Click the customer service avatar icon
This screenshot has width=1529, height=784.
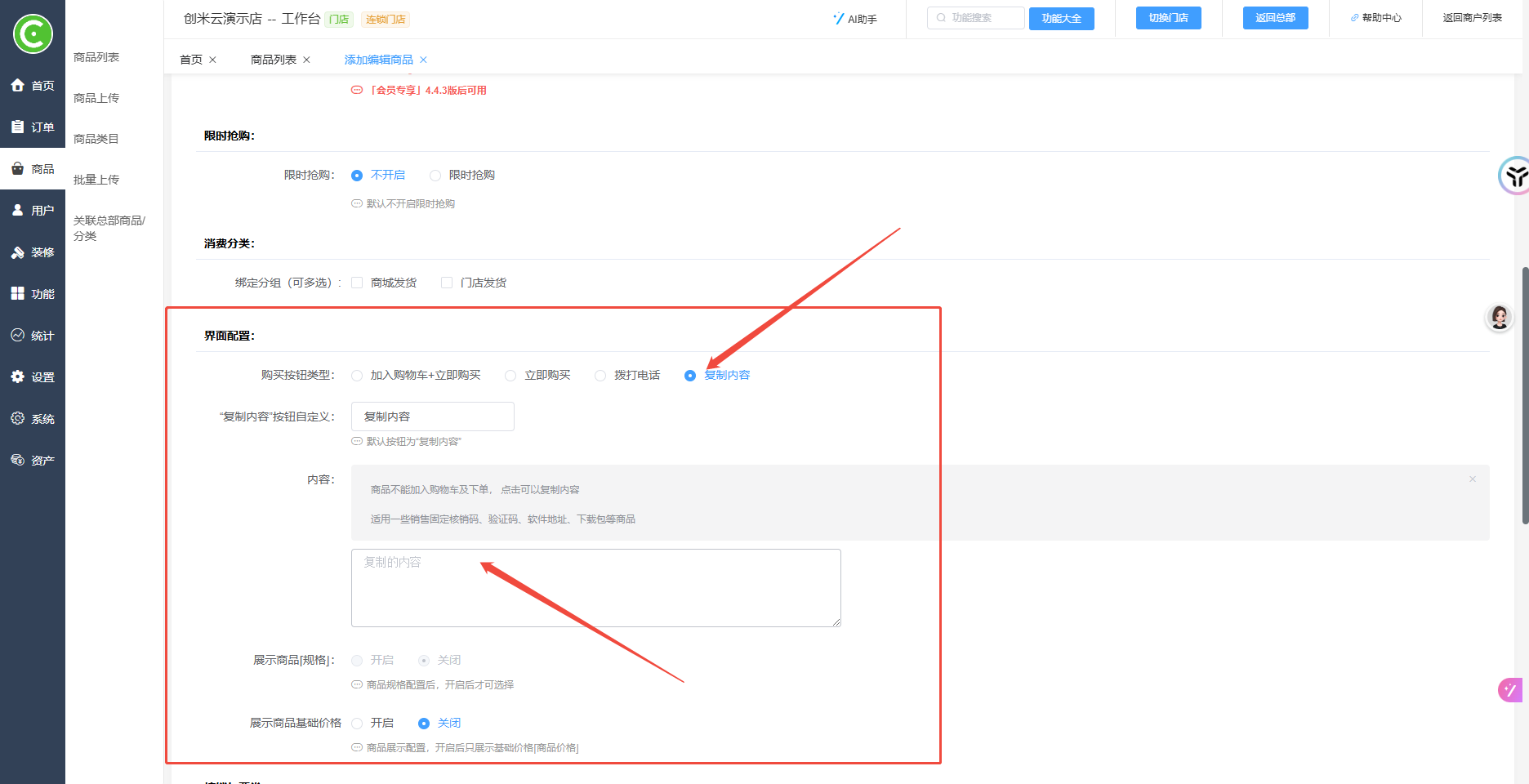1499,317
